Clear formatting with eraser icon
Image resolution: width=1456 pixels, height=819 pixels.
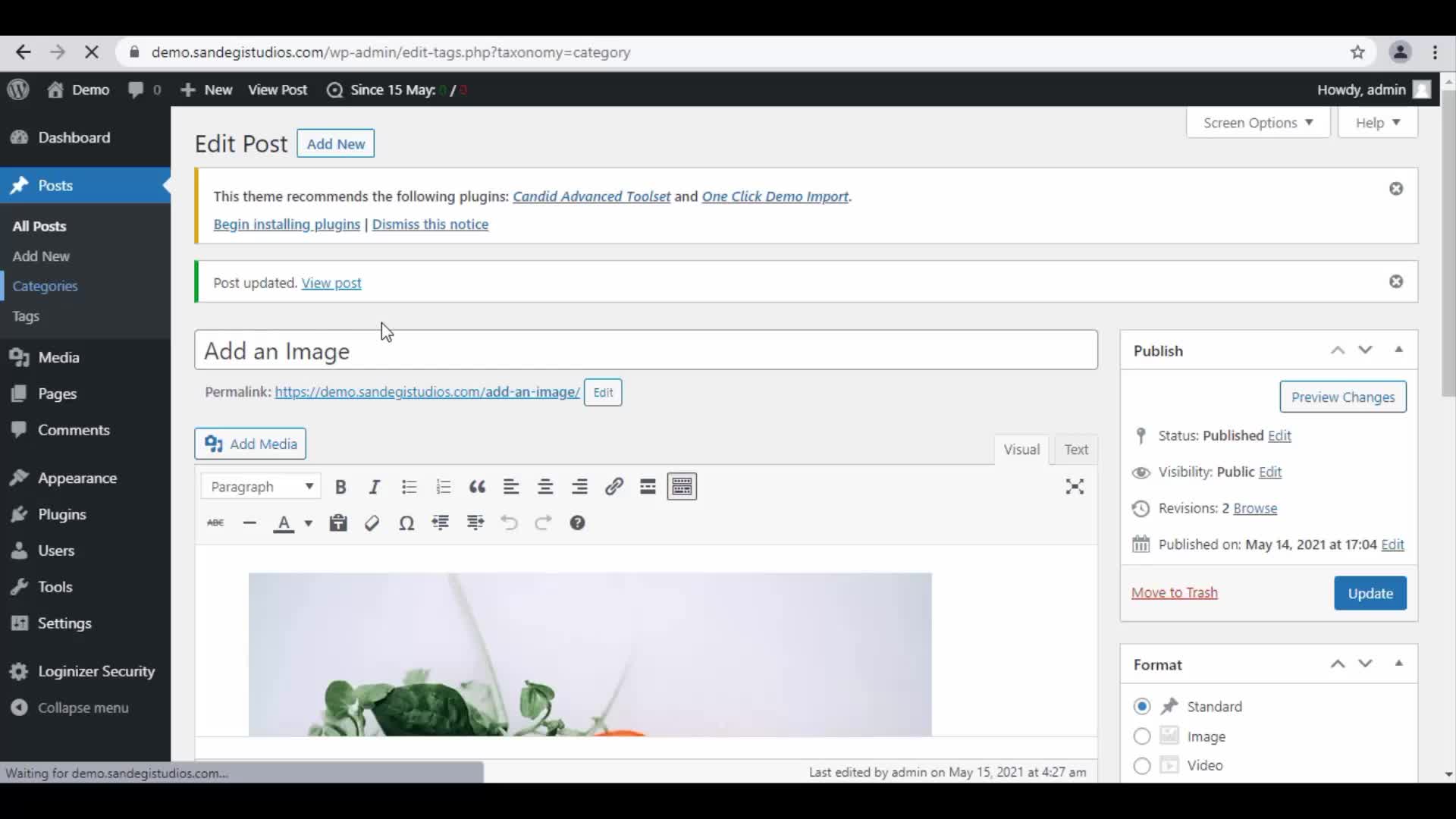pos(372,523)
